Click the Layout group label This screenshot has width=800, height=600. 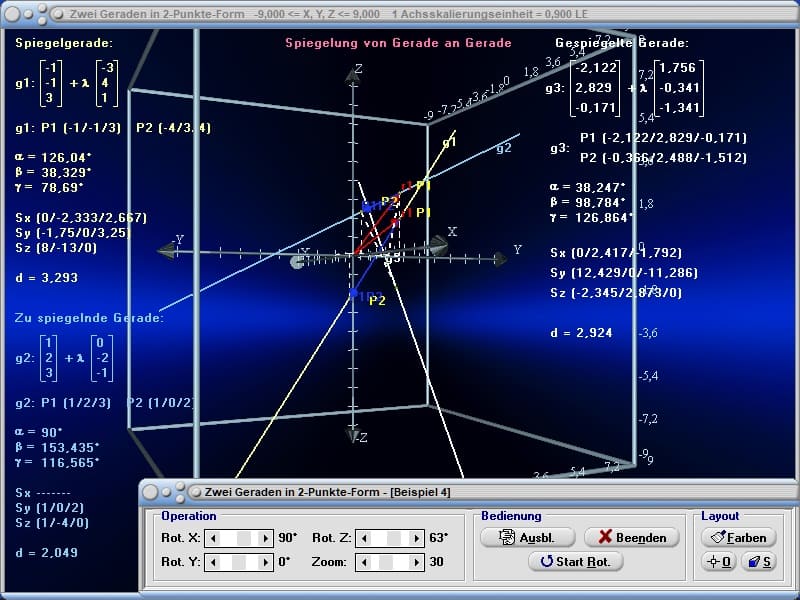720,516
